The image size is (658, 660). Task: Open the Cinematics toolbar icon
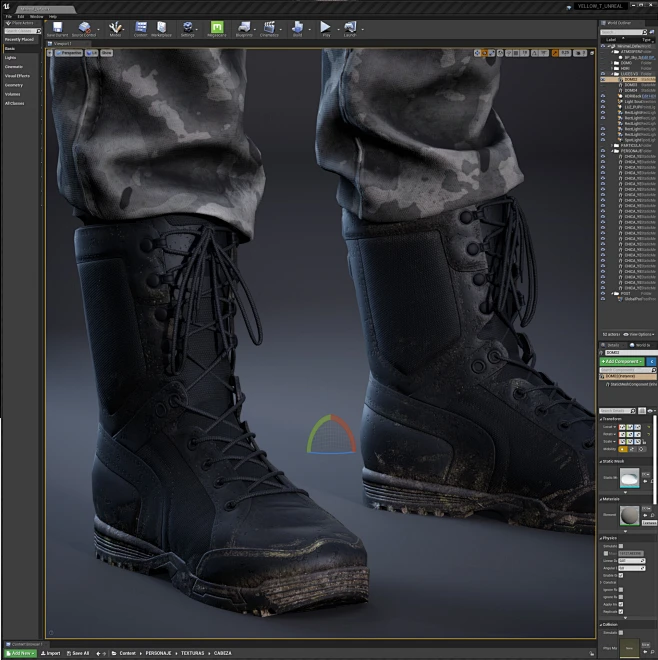[269, 29]
